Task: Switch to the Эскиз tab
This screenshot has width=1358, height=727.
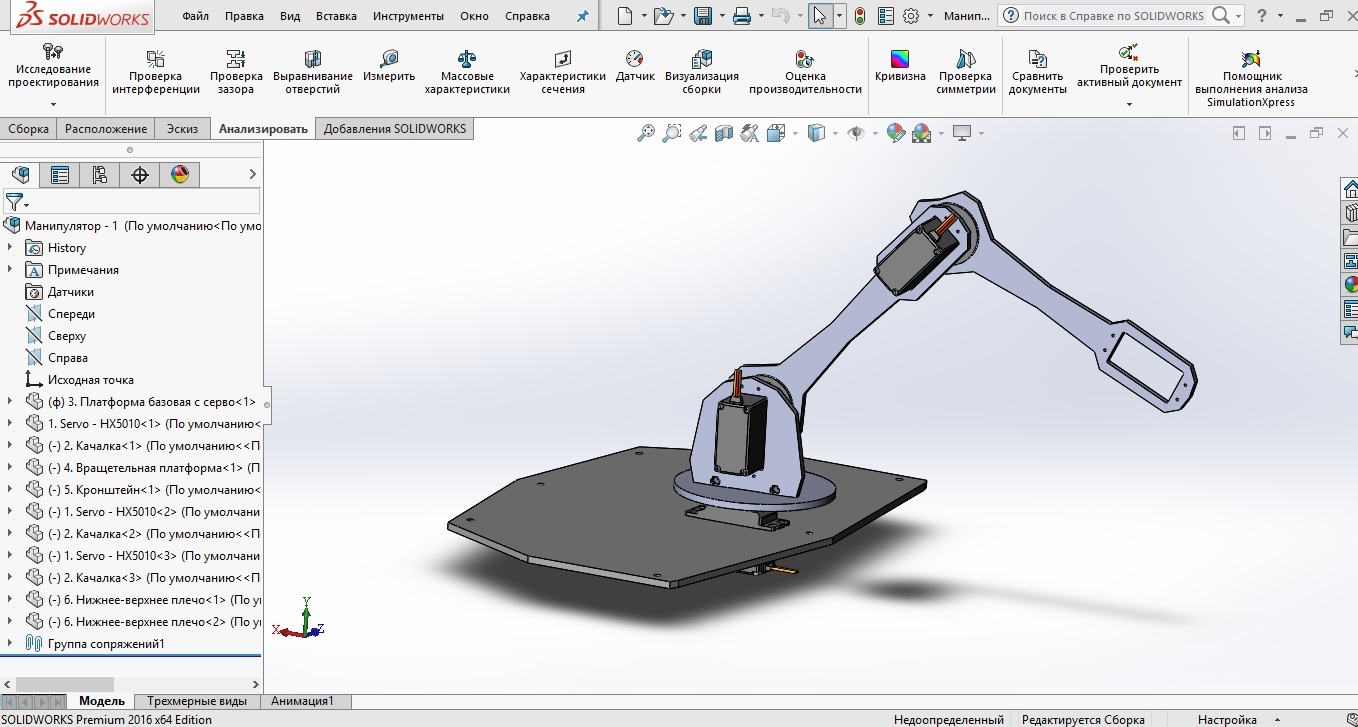Action: tap(182, 129)
